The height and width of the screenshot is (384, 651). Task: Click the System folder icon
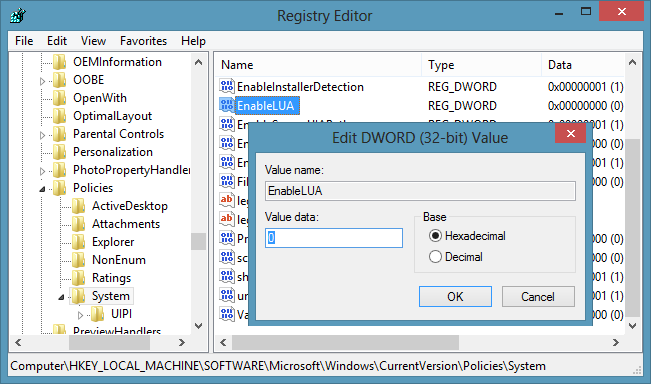[x=78, y=296]
